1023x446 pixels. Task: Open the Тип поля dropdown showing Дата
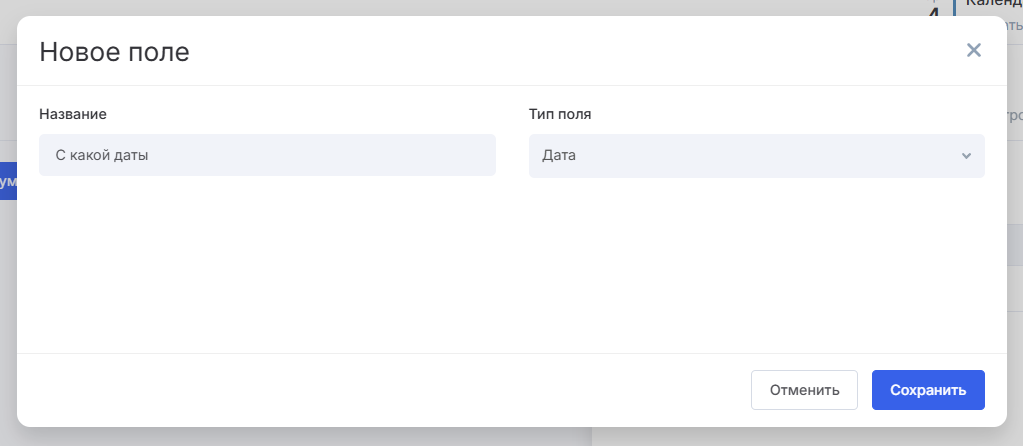click(756, 156)
